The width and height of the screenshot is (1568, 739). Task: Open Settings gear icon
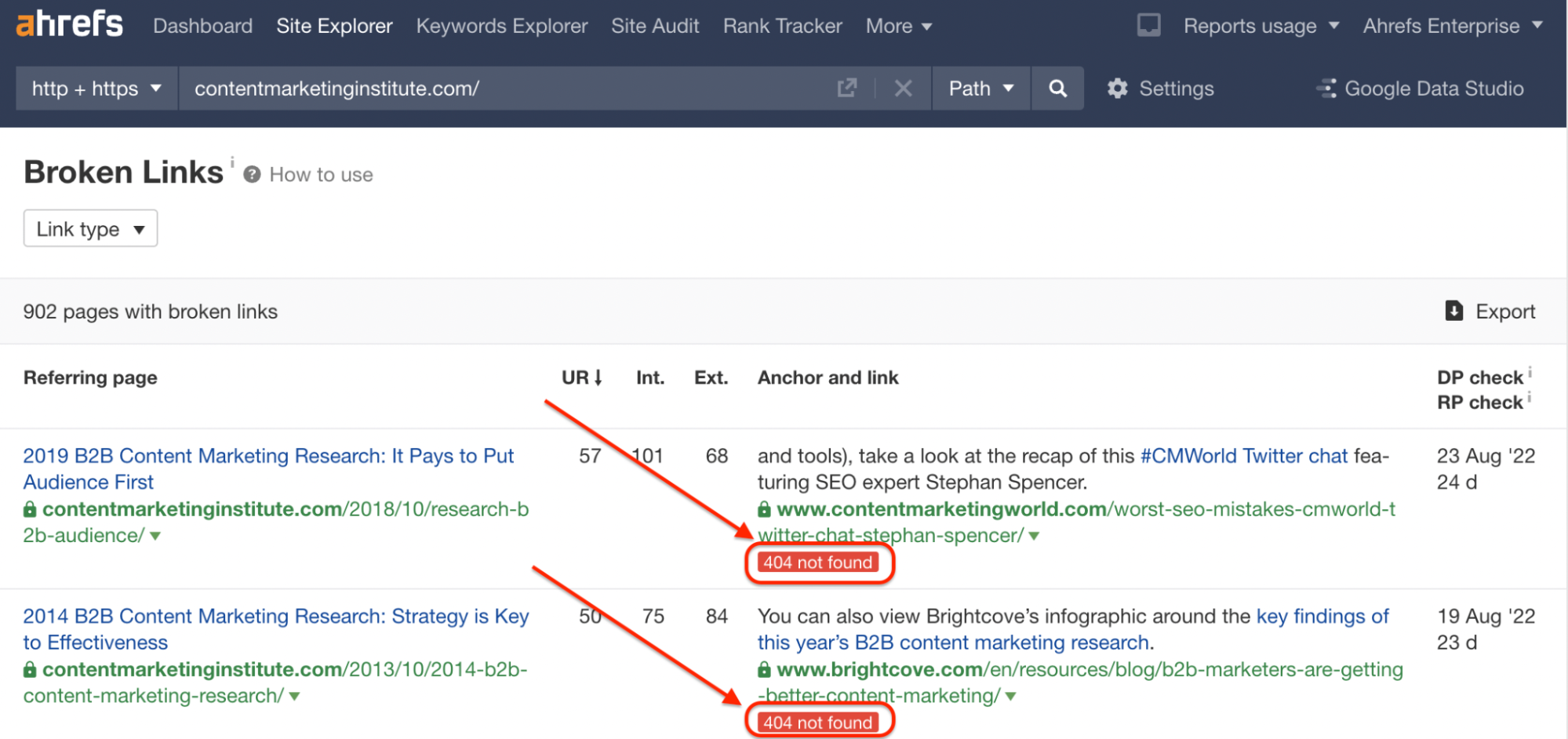click(x=1117, y=89)
